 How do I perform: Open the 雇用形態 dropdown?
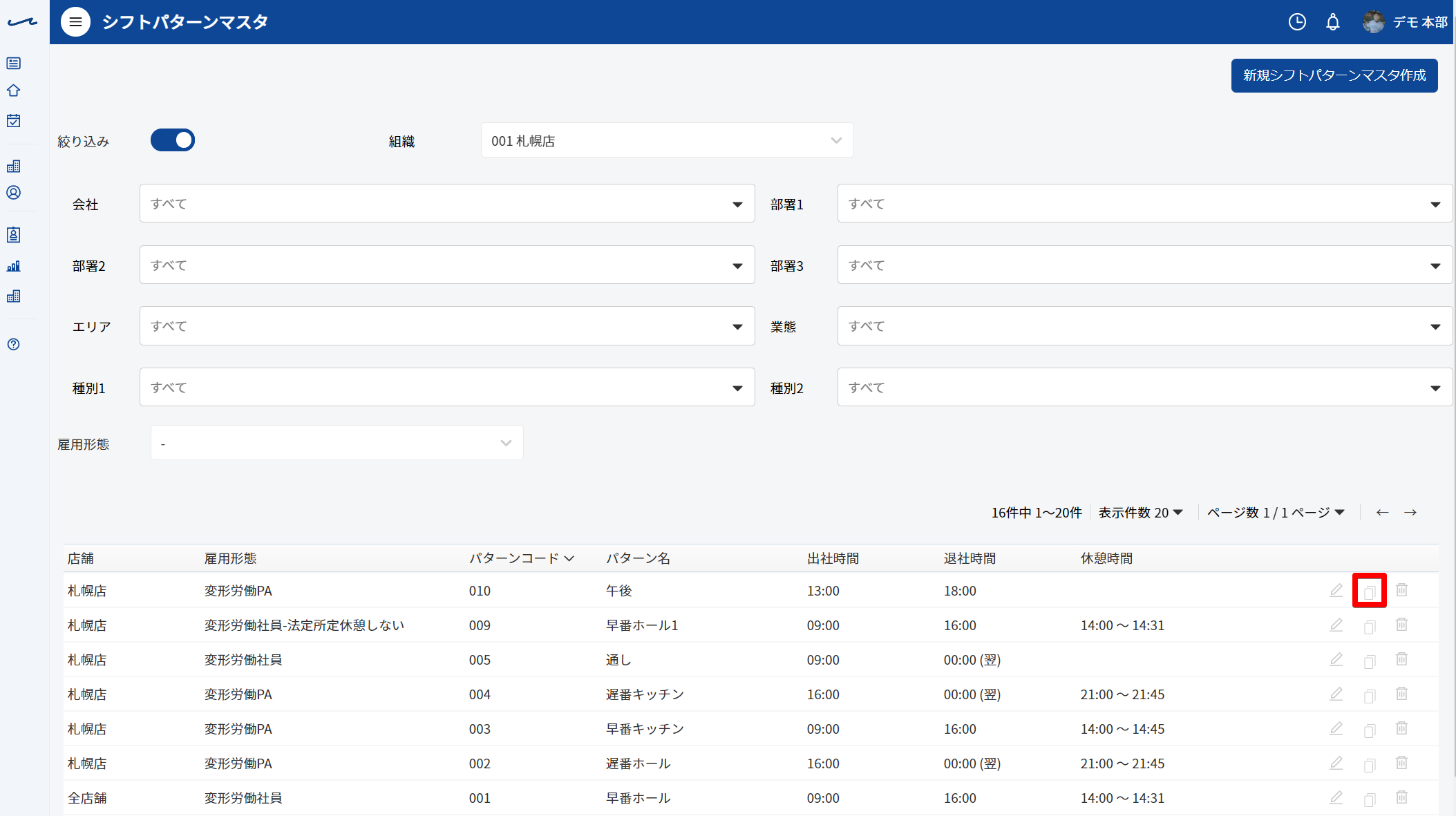coord(337,443)
